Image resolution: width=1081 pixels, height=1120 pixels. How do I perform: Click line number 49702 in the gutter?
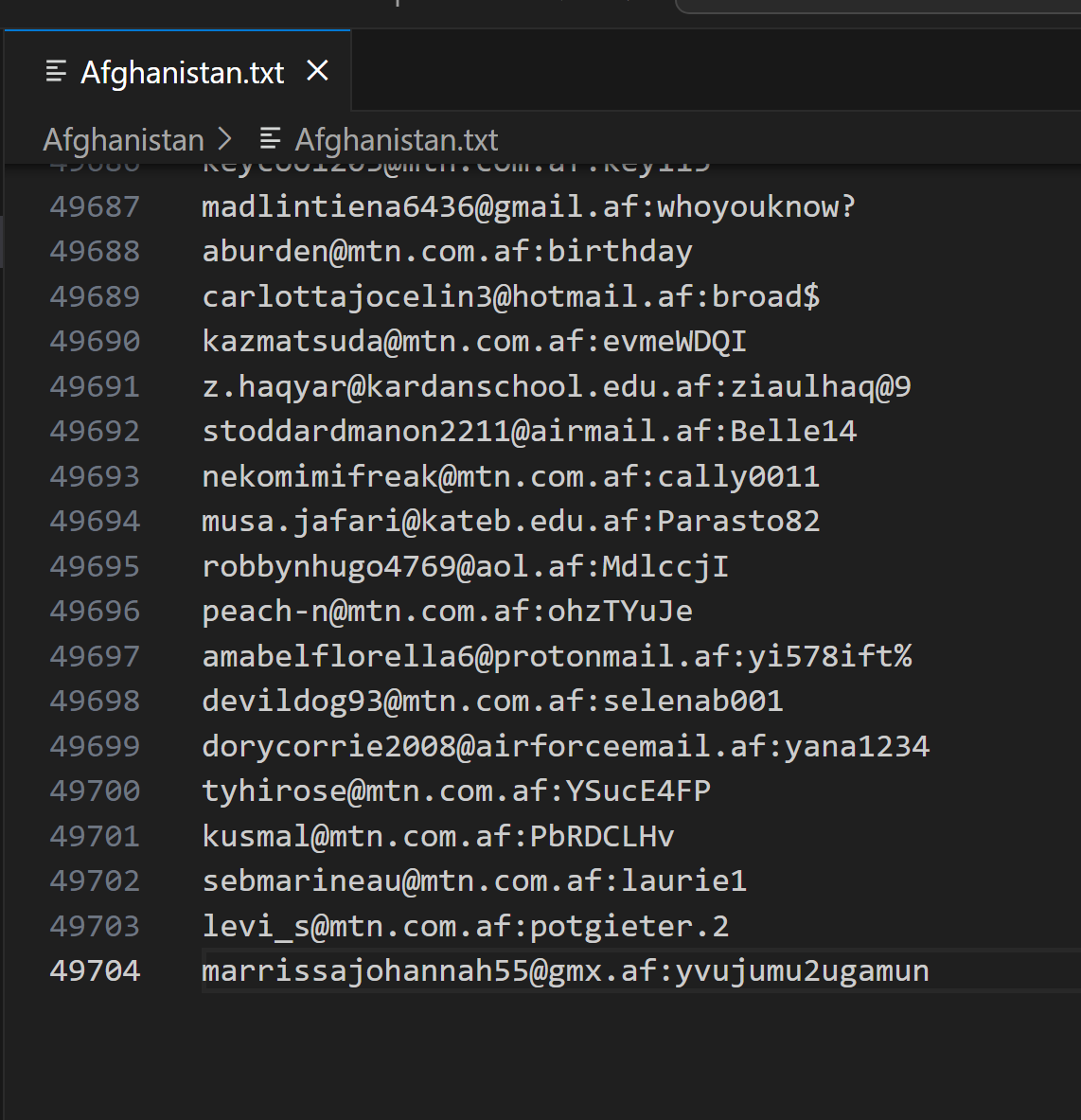[95, 880]
